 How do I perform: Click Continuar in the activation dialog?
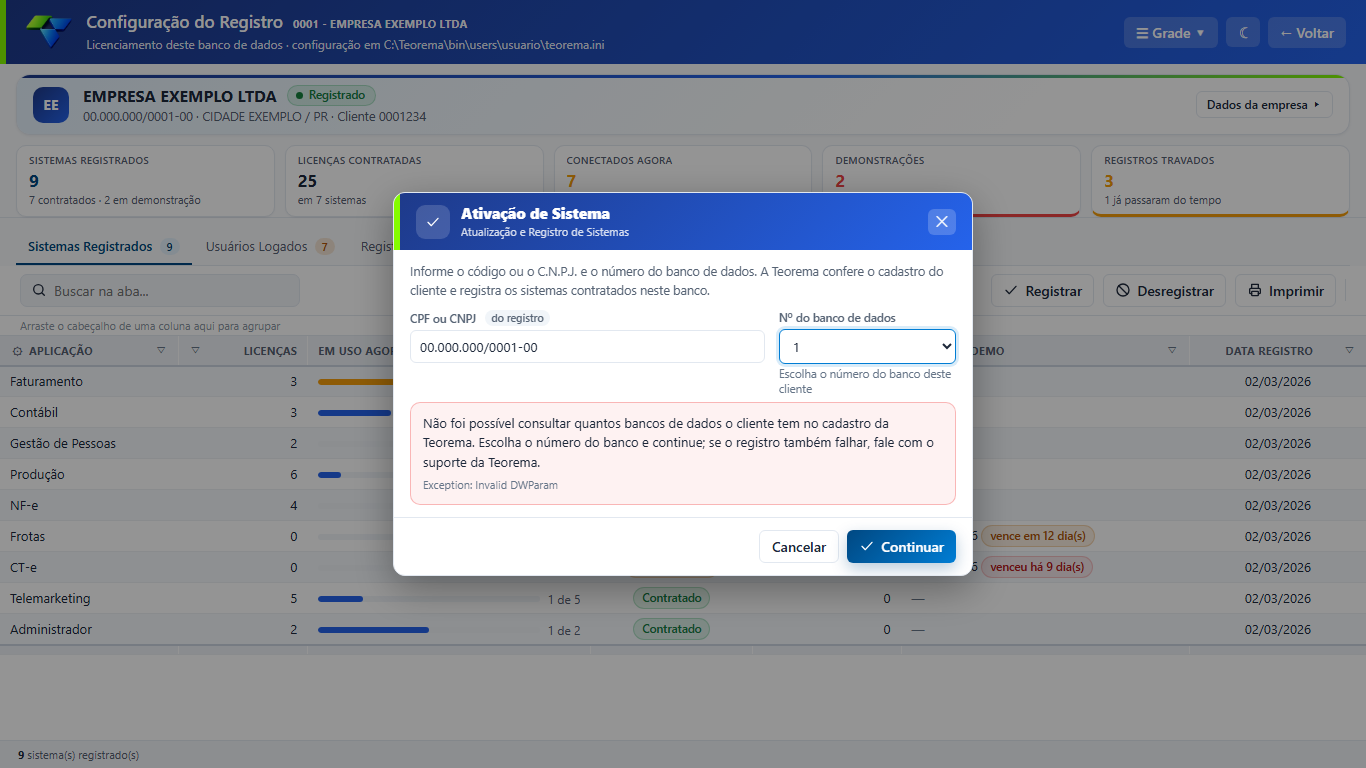(901, 547)
